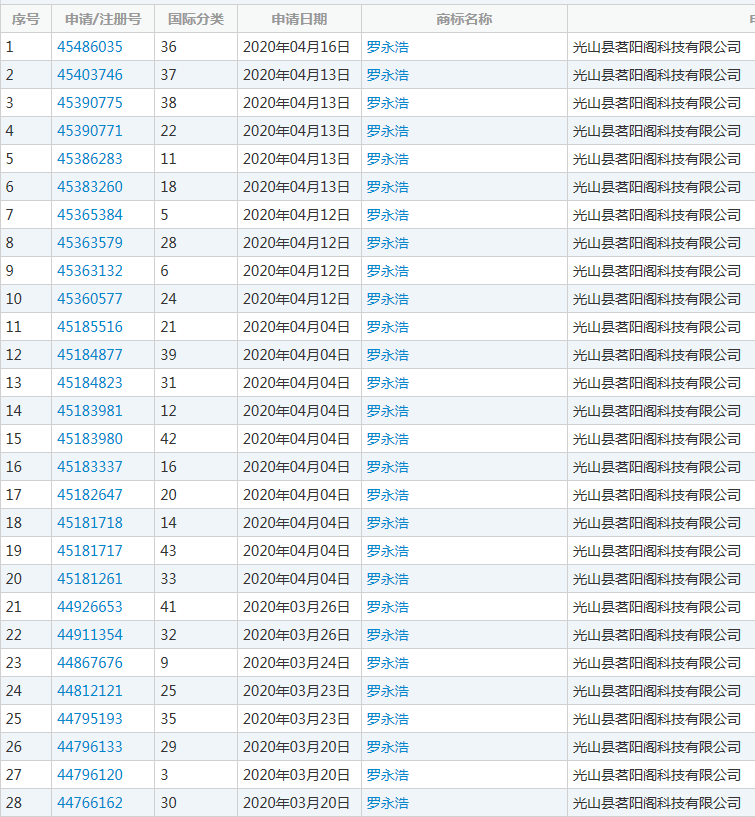Open the 45181261 application link
This screenshot has width=755, height=817.
pos(90,579)
